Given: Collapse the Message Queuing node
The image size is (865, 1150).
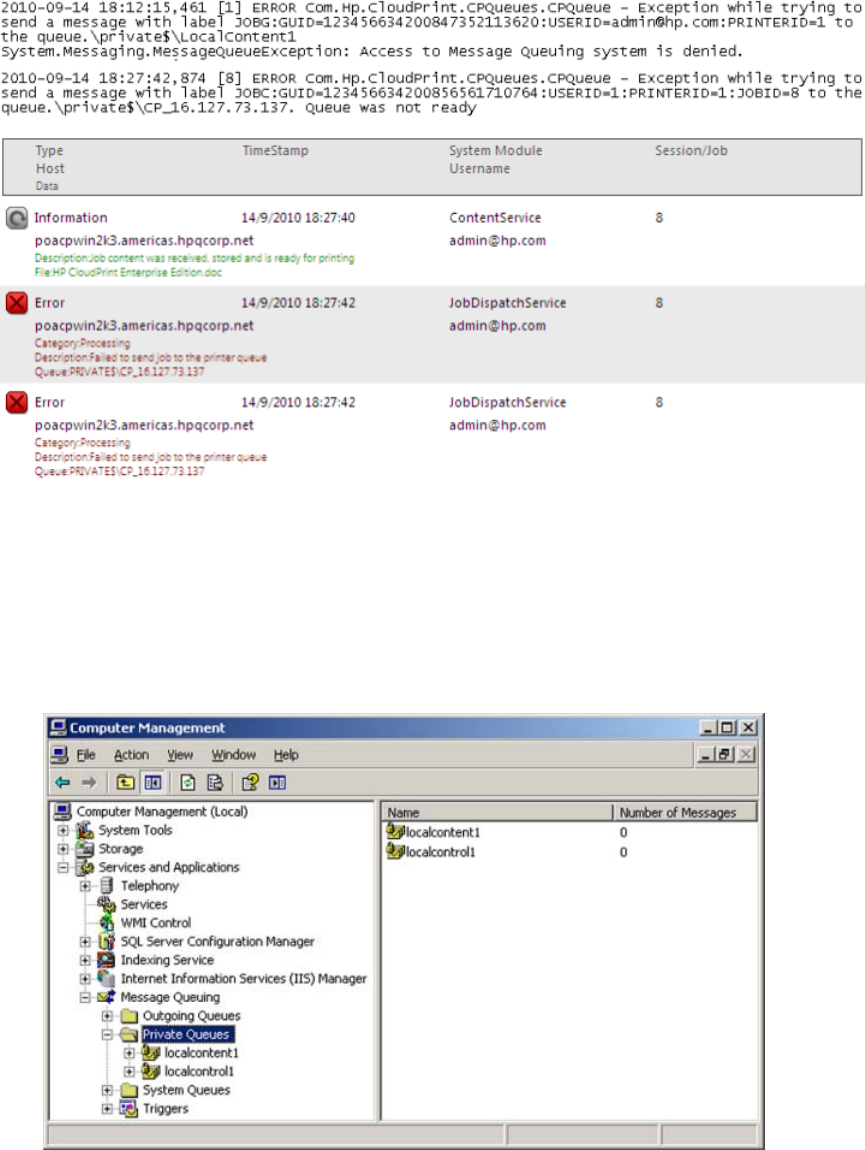Looking at the screenshot, I should 85,997.
